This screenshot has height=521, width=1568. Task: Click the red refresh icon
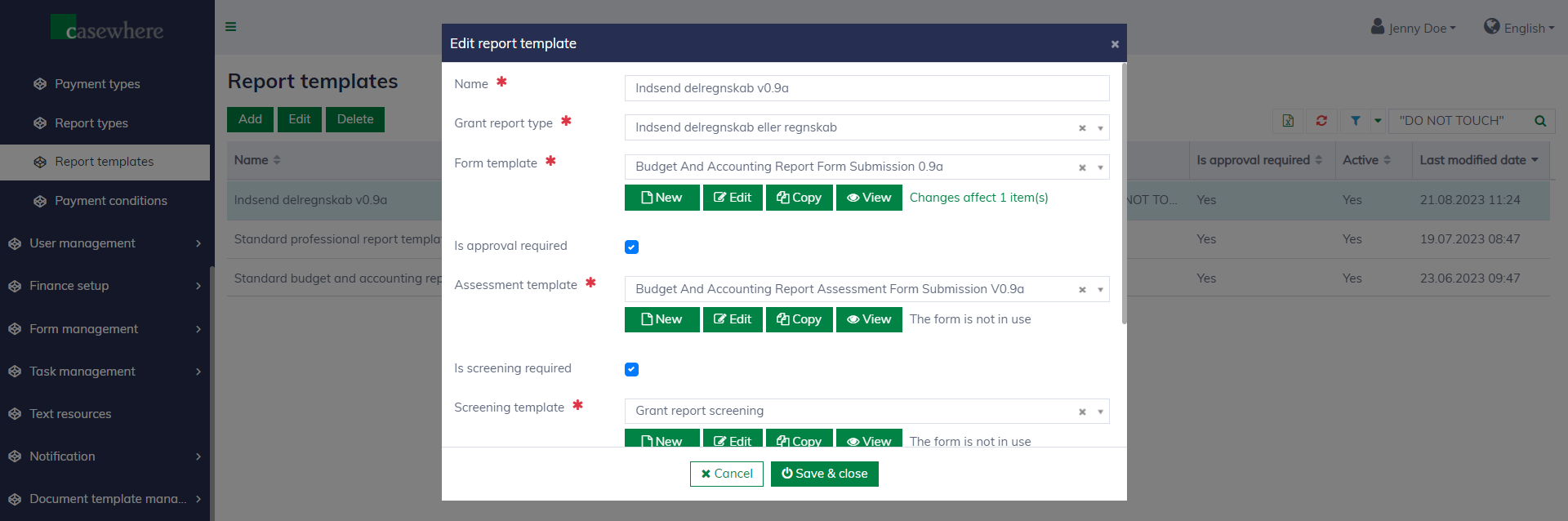pos(1321,121)
